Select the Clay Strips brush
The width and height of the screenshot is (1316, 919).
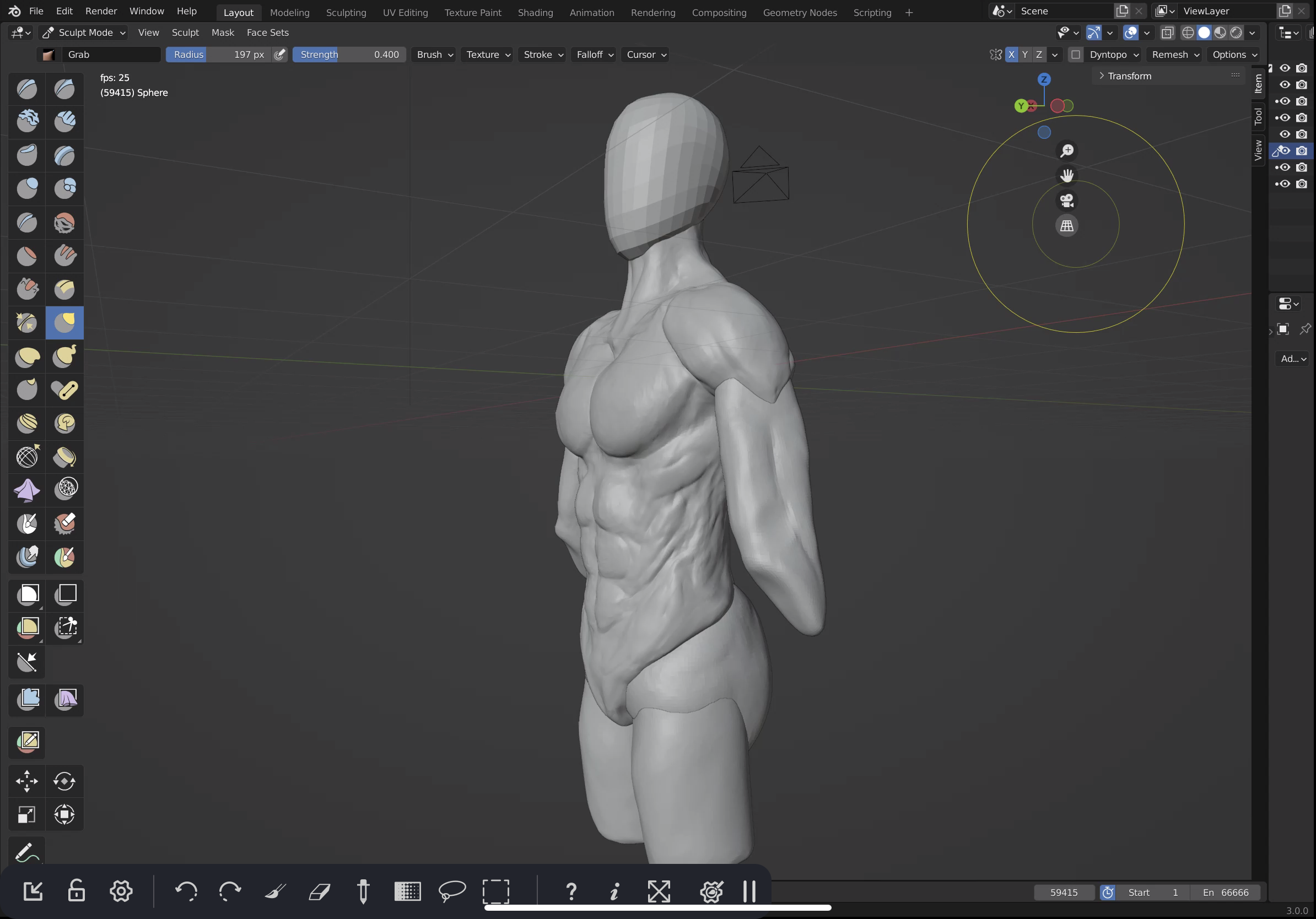click(x=65, y=122)
